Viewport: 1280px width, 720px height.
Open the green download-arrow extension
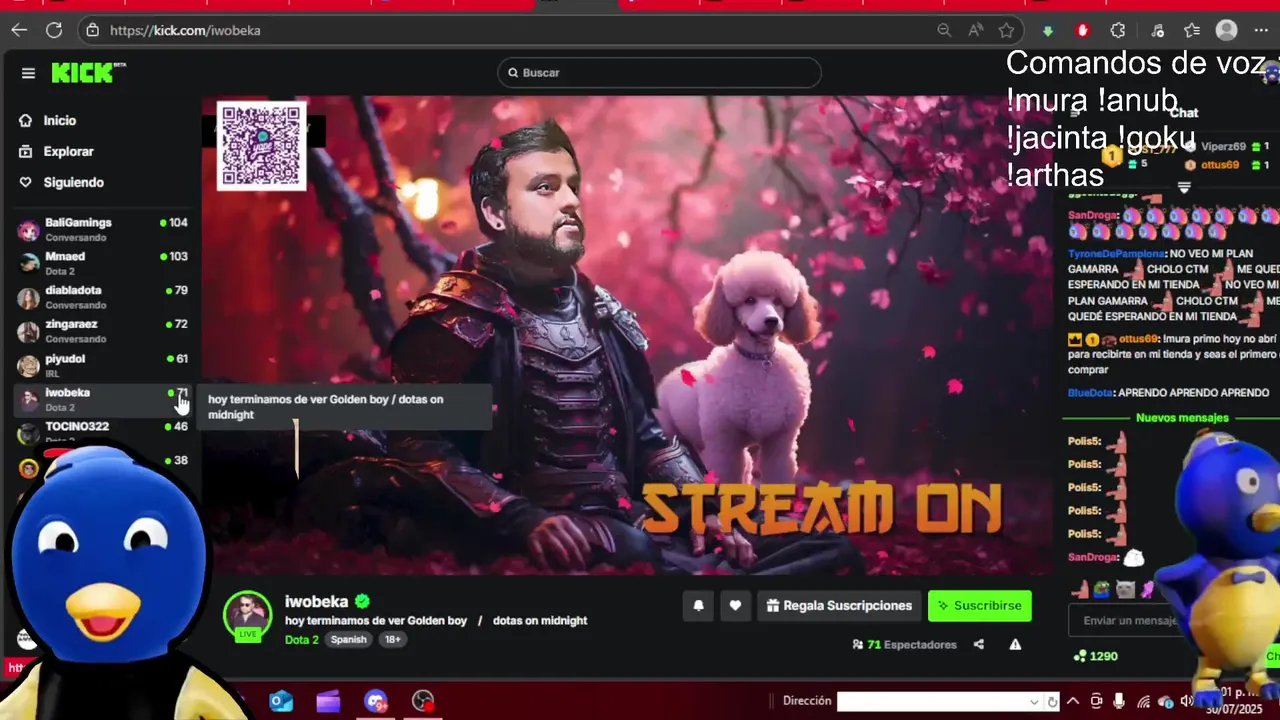click(x=1048, y=31)
